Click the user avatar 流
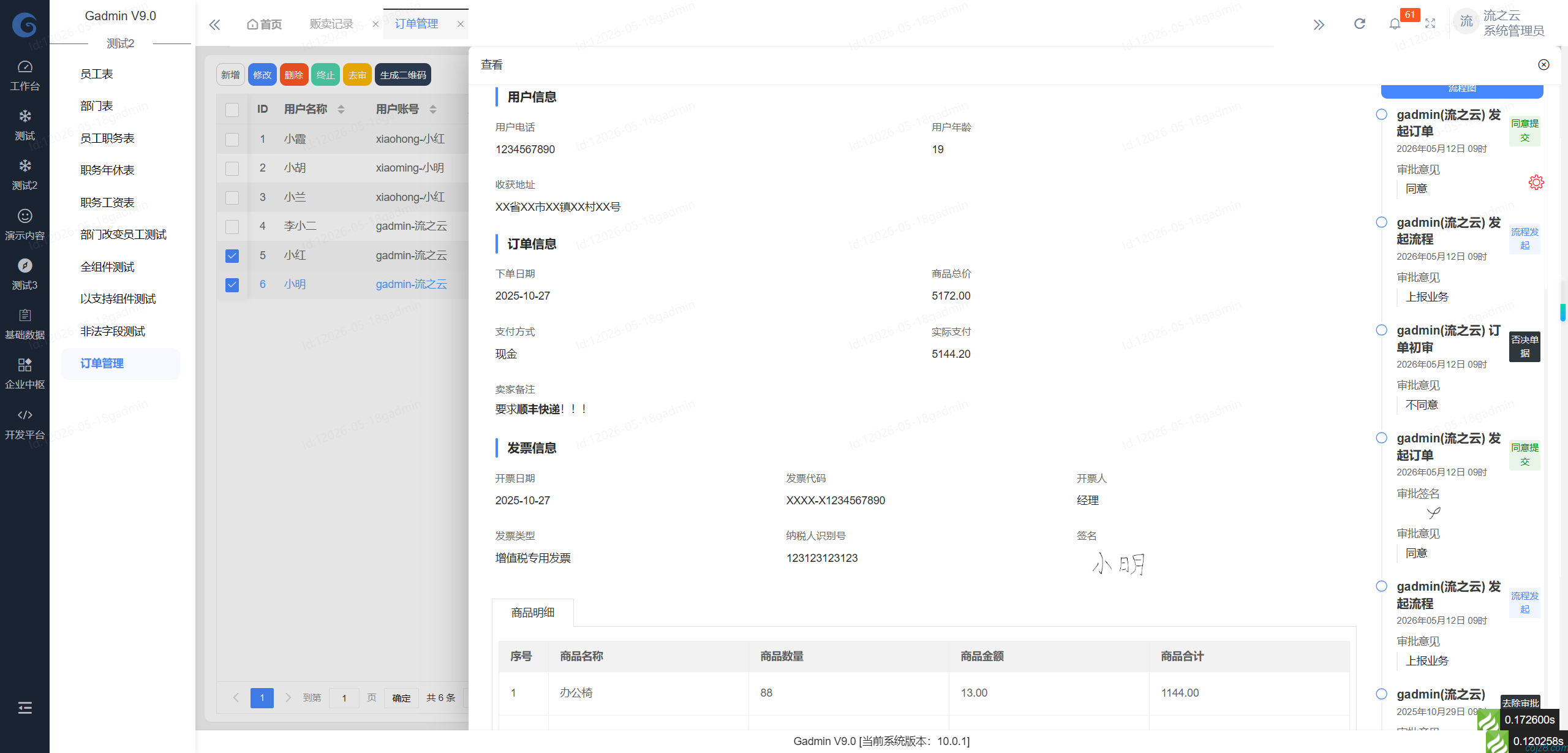 (1466, 22)
